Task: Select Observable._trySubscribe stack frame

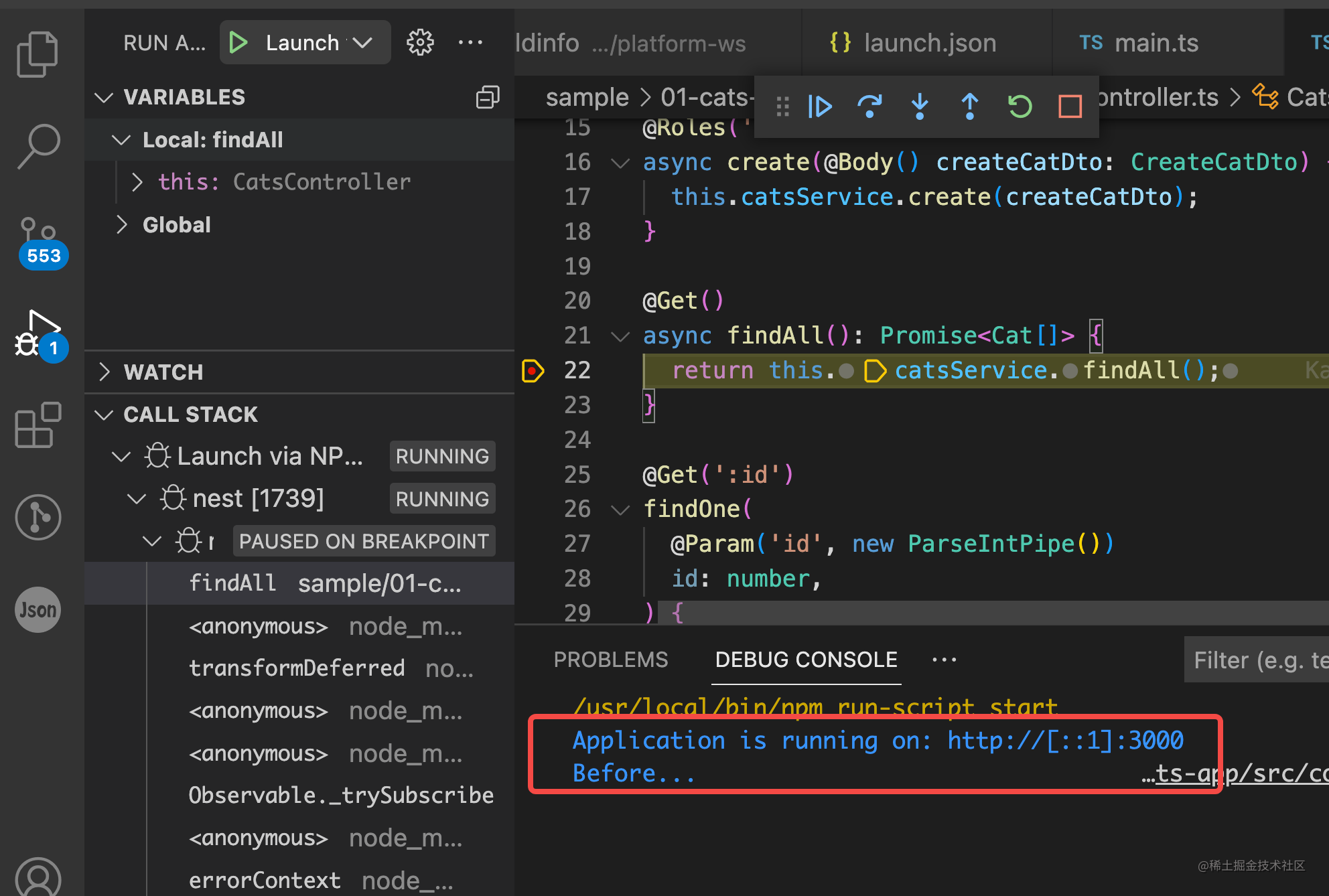Action: pyautogui.click(x=299, y=796)
